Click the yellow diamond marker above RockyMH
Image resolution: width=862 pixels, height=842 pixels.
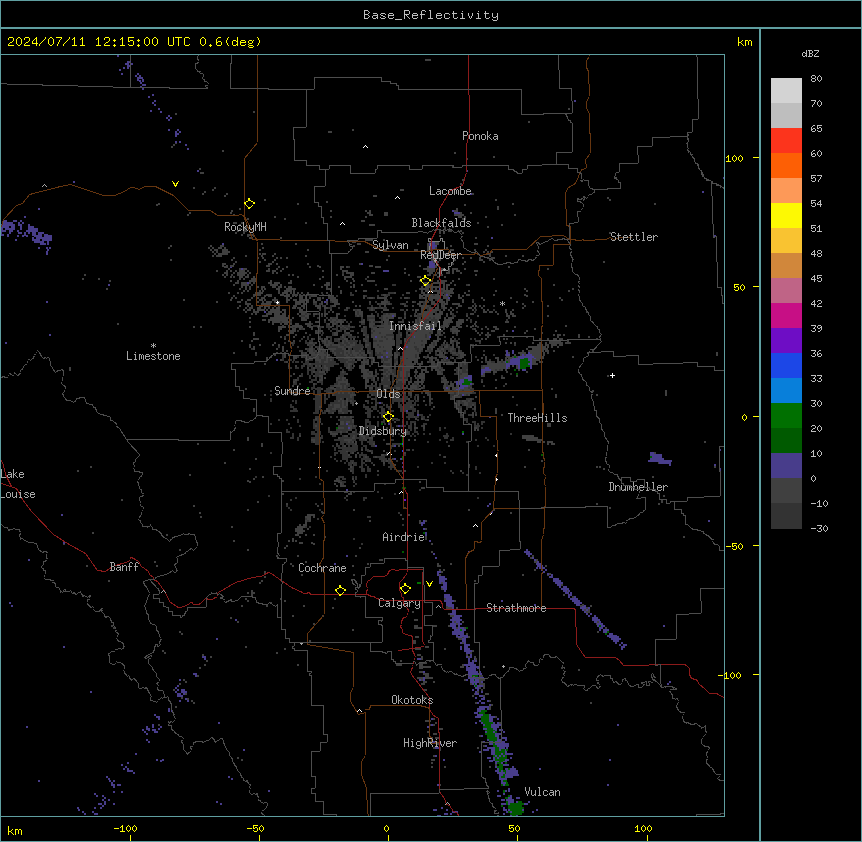tap(250, 204)
